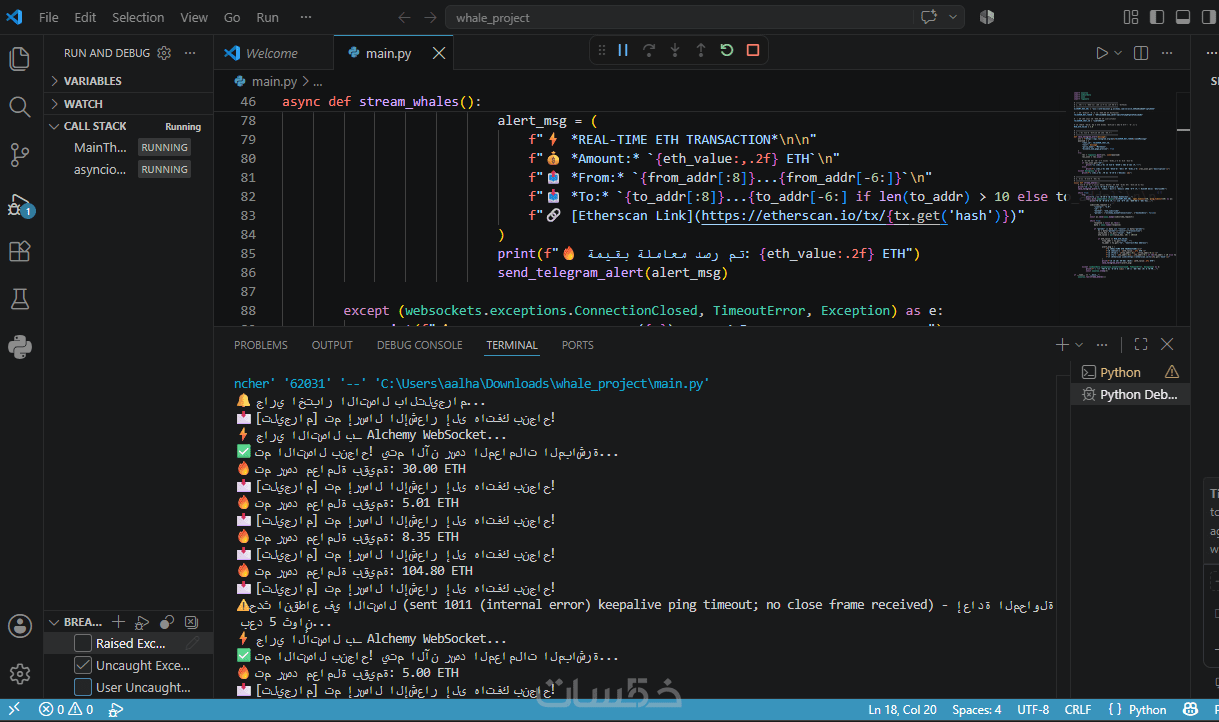Edit condition for Raised Exceptions breakpoint
This screenshot has width=1219, height=722.
point(193,644)
